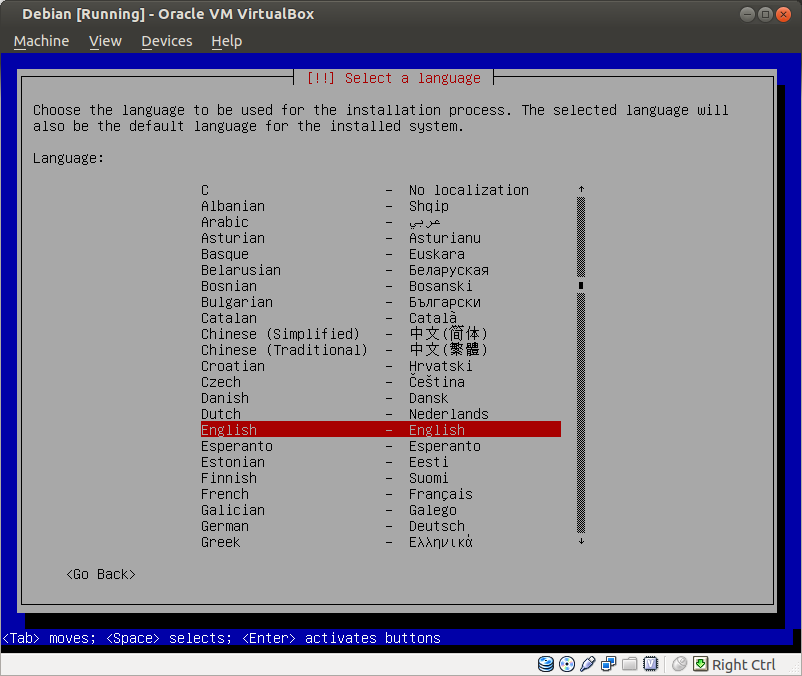Image resolution: width=802 pixels, height=676 pixels.
Task: Select the highlighted English language row
Action: (380, 430)
